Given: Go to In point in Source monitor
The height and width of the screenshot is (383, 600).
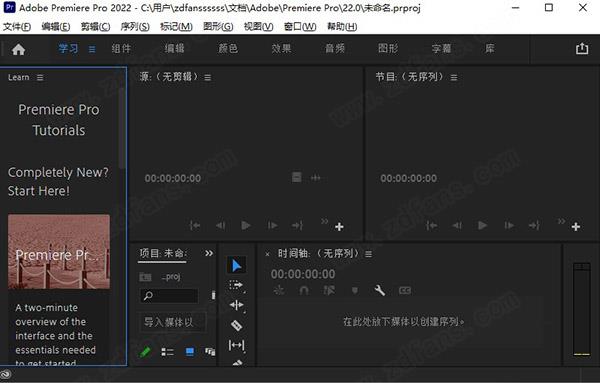Looking at the screenshot, I should tap(195, 225).
